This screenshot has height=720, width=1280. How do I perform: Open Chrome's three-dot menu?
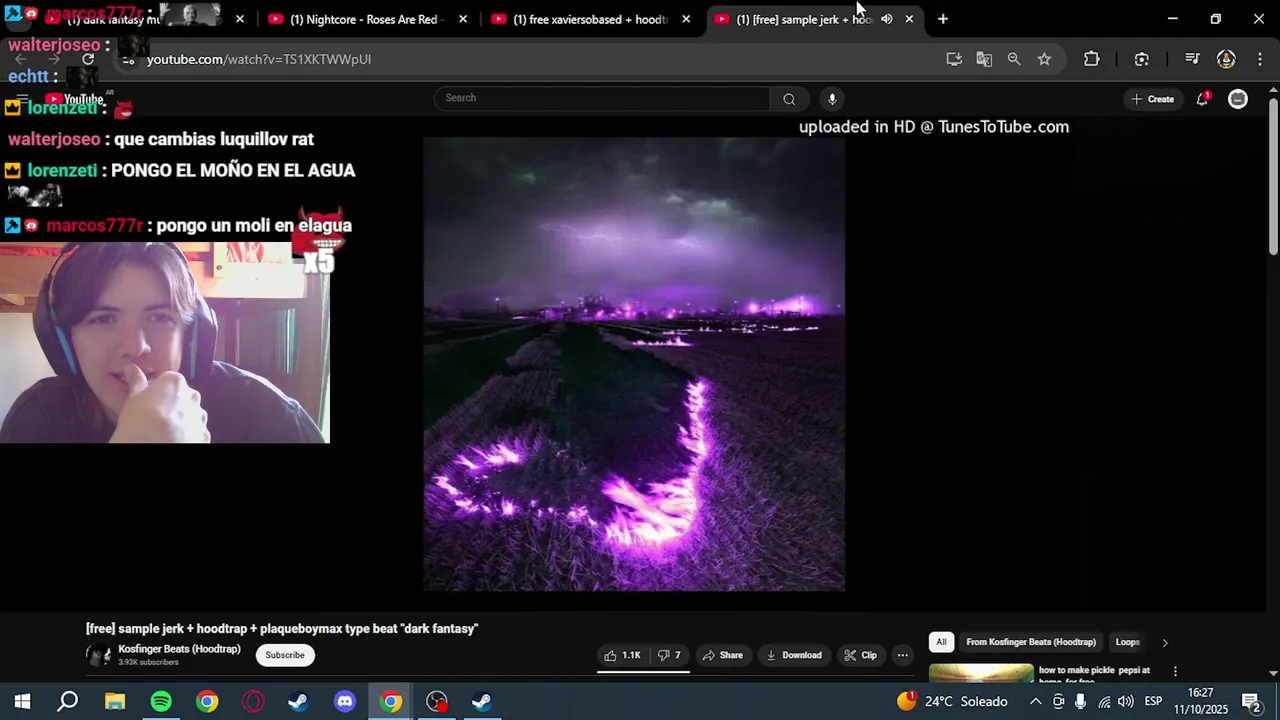click(1258, 59)
